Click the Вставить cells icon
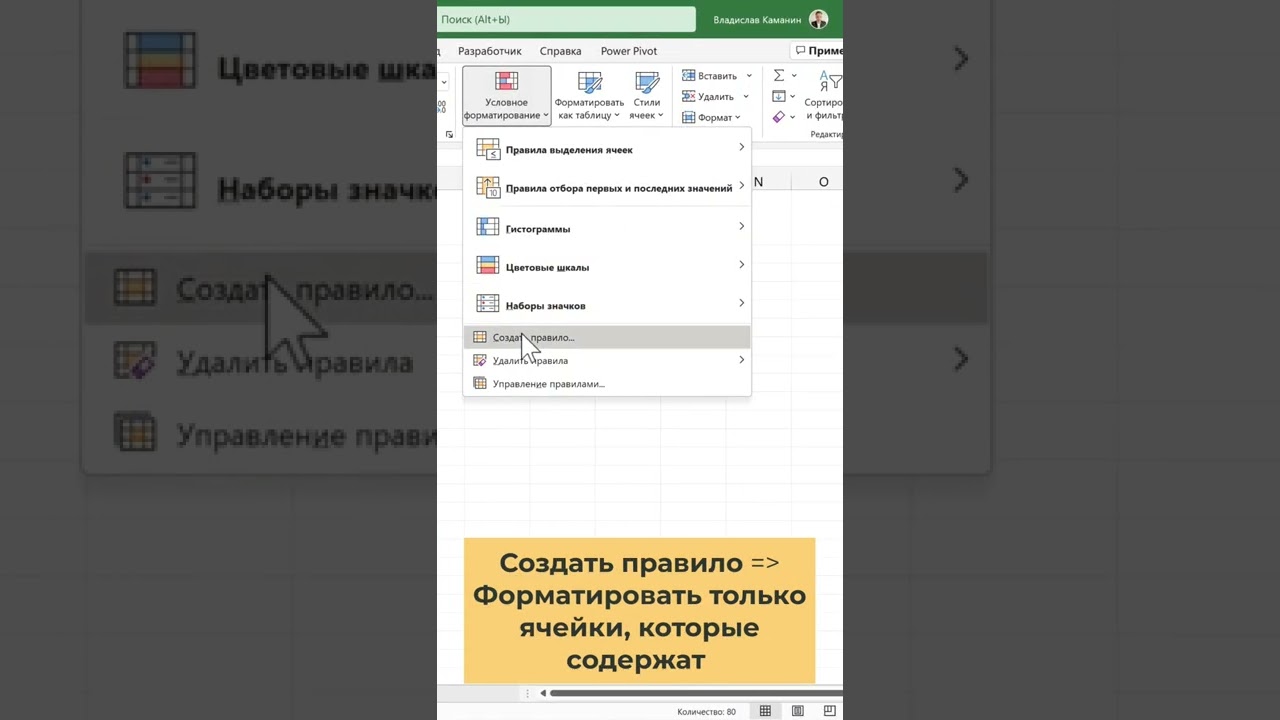 pyautogui.click(x=689, y=76)
